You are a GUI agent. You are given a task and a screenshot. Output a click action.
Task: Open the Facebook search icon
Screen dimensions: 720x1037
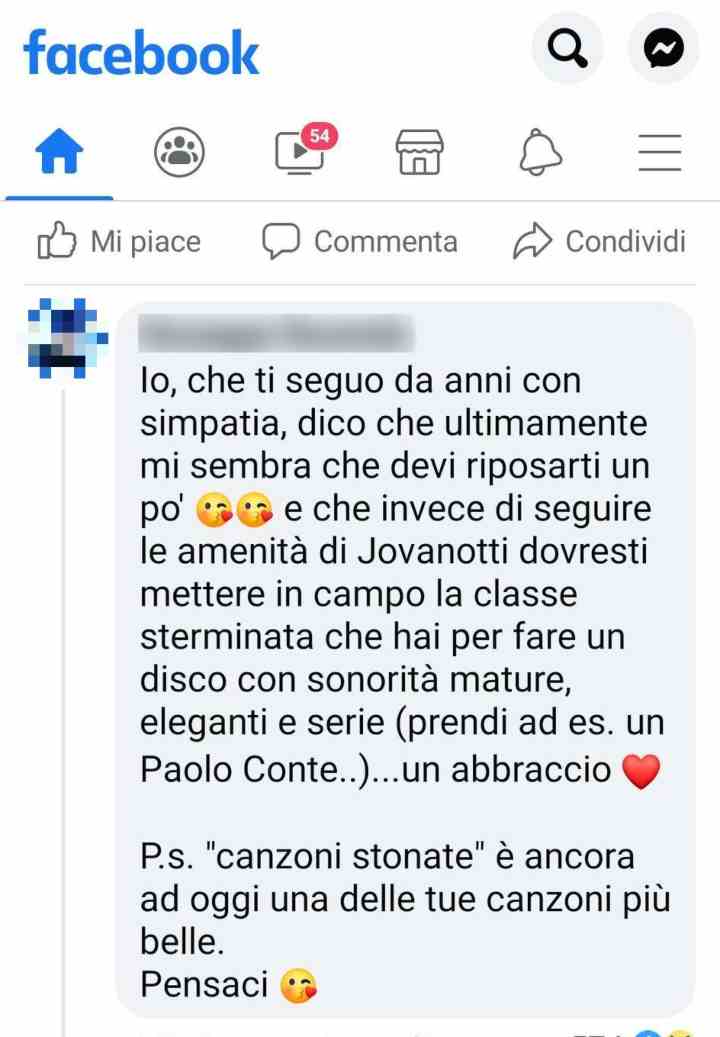tap(567, 48)
